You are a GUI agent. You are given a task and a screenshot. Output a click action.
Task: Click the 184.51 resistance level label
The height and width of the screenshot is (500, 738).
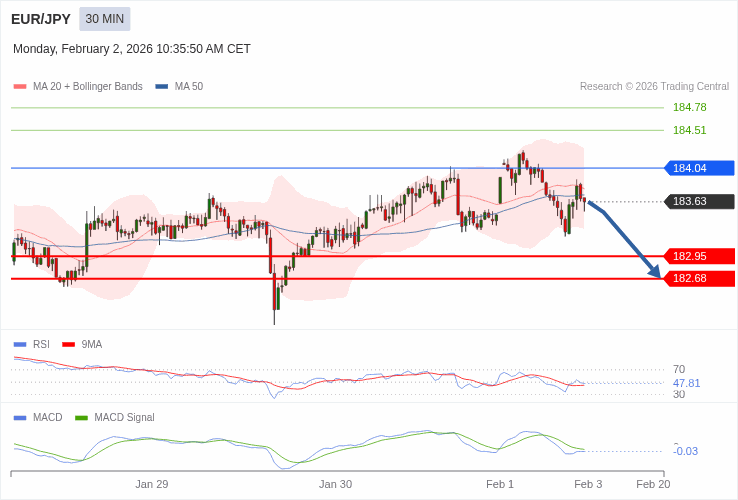point(689,130)
